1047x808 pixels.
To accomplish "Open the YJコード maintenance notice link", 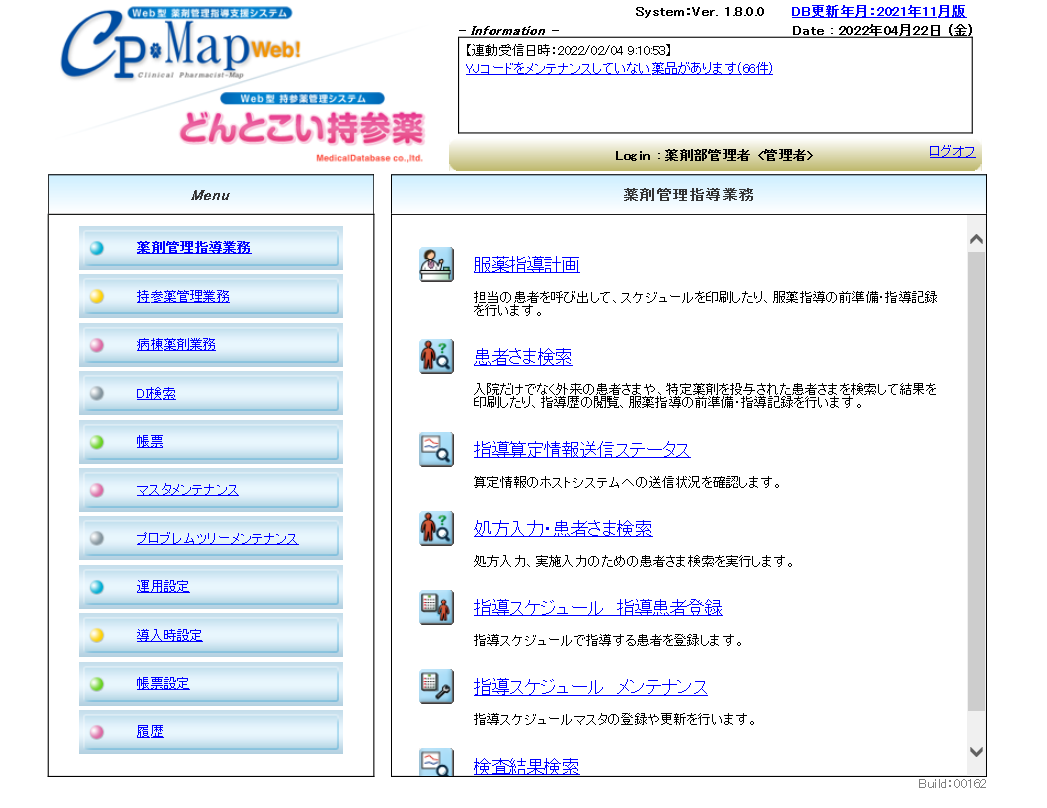I will (619, 68).
